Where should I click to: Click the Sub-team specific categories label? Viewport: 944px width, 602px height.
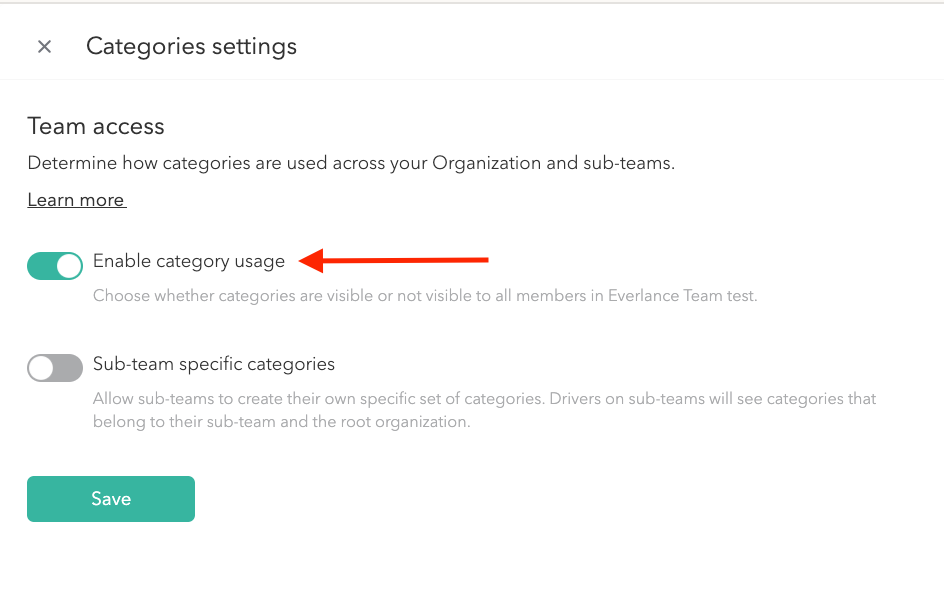(214, 364)
